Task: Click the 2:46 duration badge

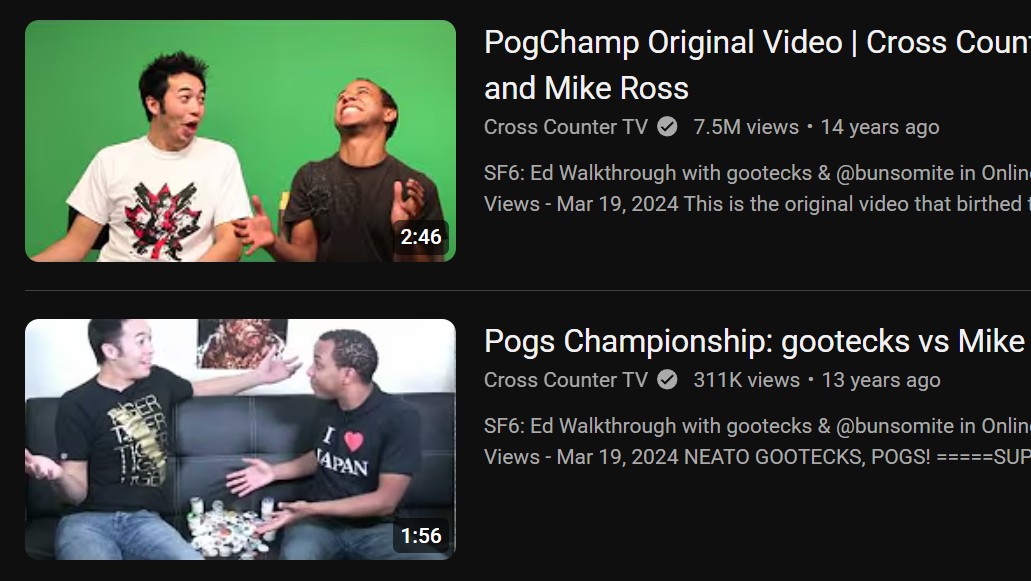Action: click(x=421, y=237)
